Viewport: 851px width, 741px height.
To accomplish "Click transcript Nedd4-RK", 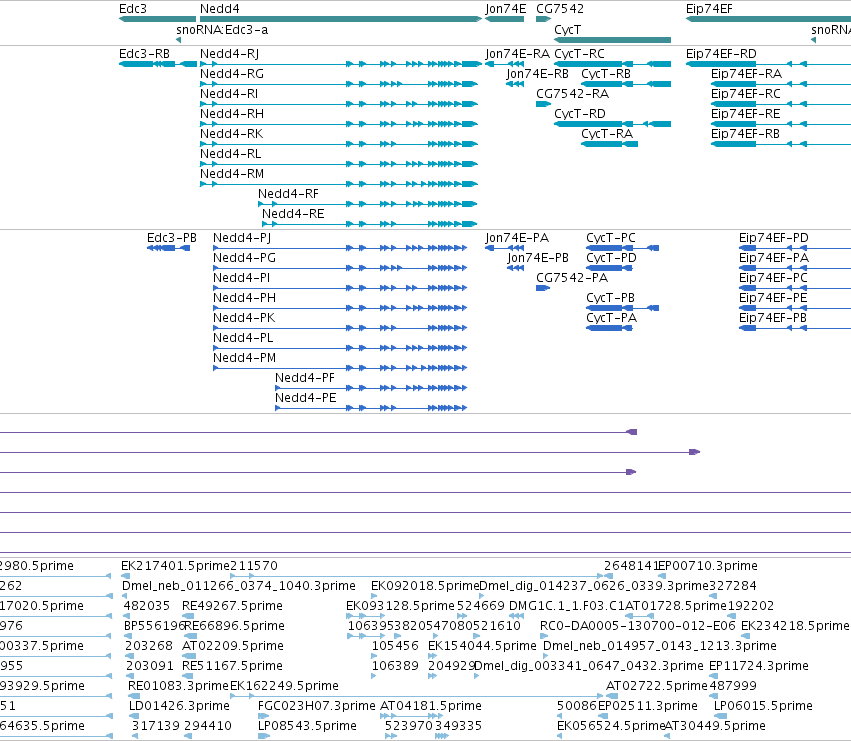I will point(339,144).
